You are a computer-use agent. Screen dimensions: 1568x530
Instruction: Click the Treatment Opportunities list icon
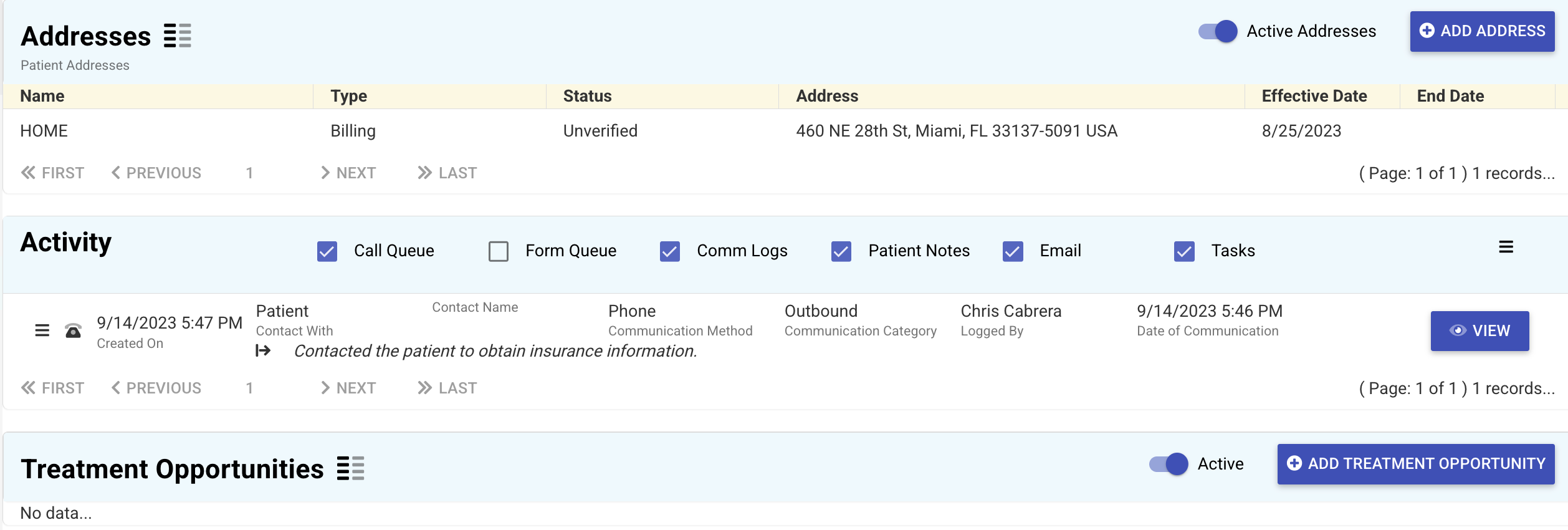(350, 468)
